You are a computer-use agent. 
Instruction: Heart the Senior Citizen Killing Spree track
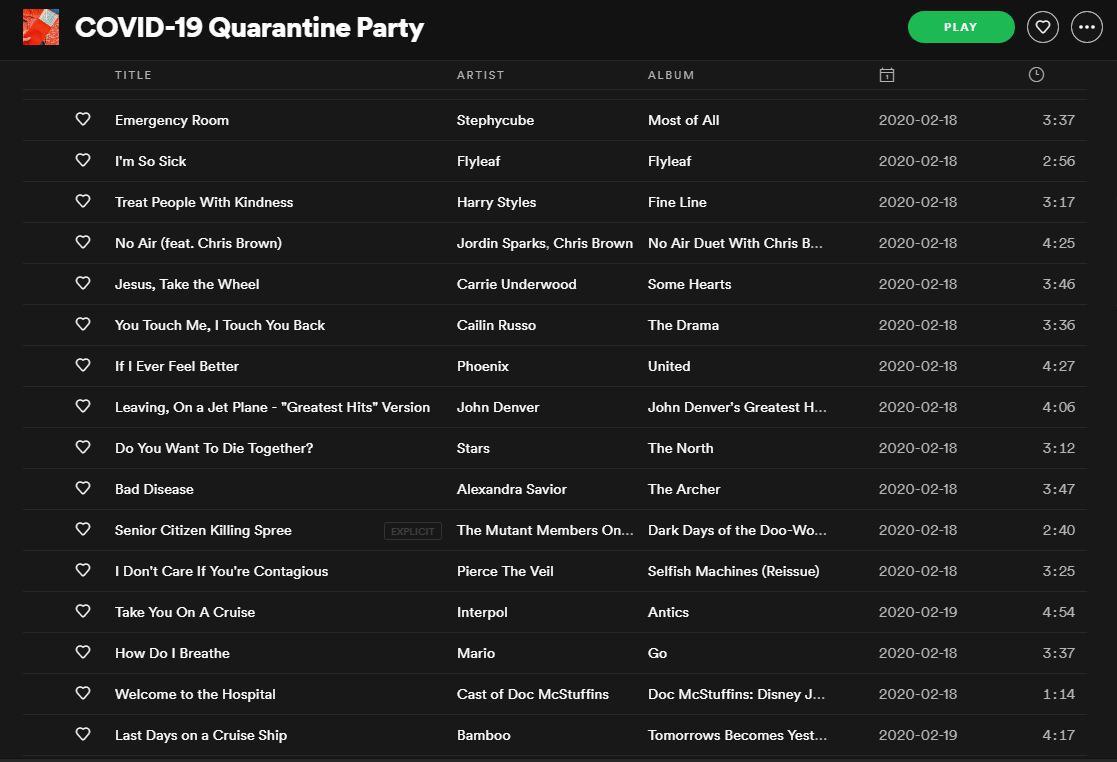click(x=83, y=529)
